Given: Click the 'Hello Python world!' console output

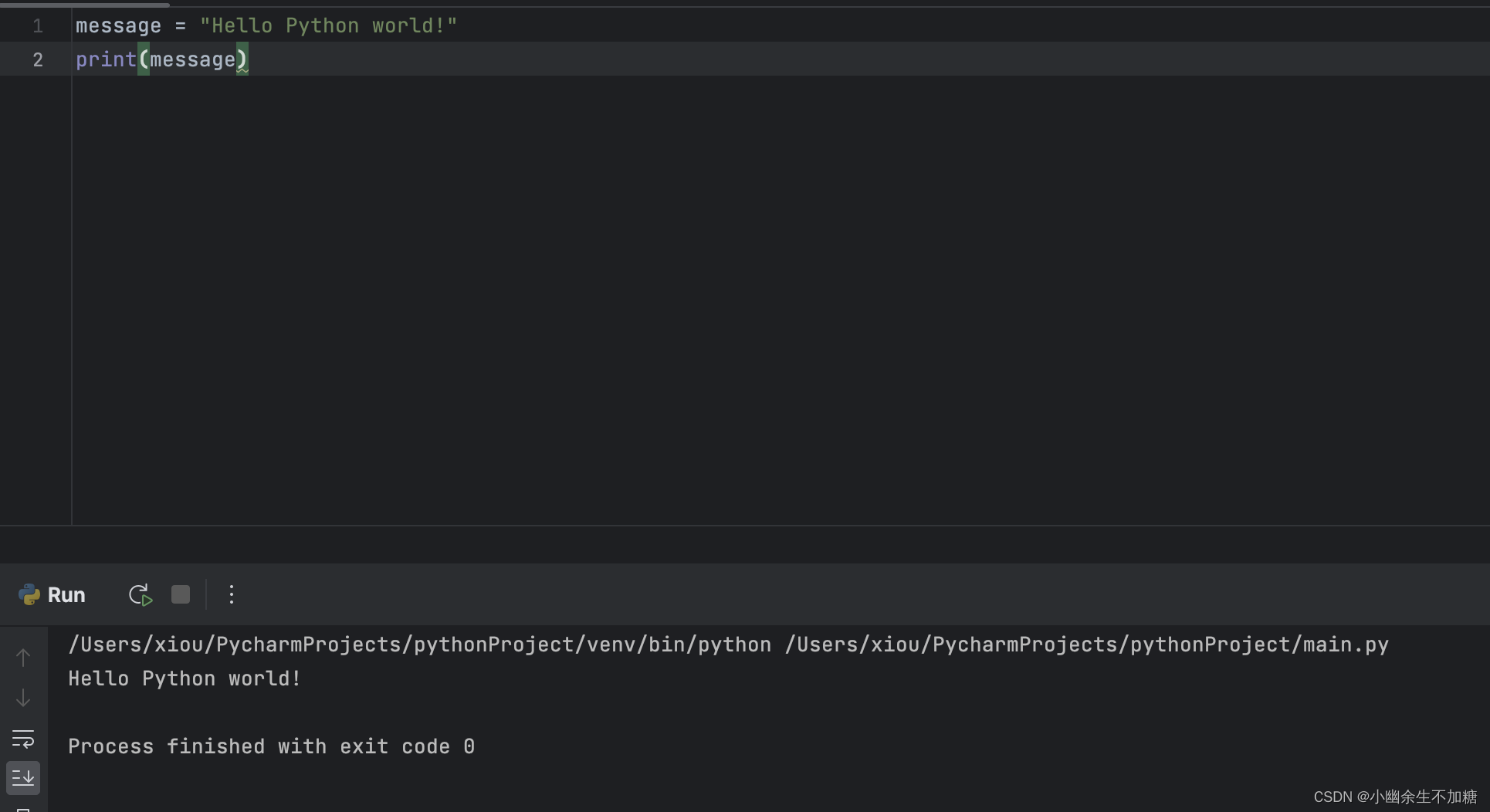Looking at the screenshot, I should point(185,678).
